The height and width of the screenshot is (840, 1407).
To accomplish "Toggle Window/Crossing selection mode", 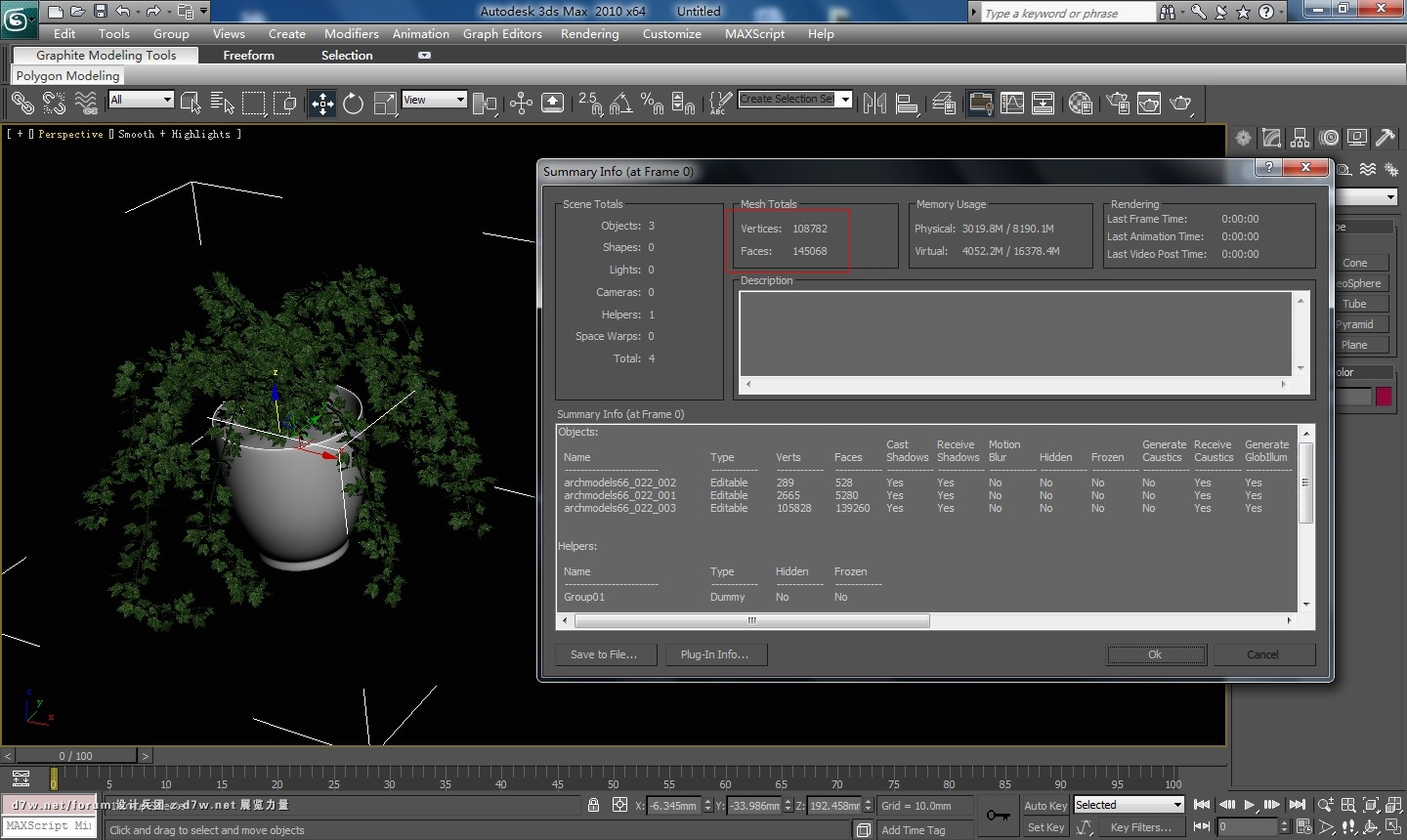I will (x=285, y=103).
